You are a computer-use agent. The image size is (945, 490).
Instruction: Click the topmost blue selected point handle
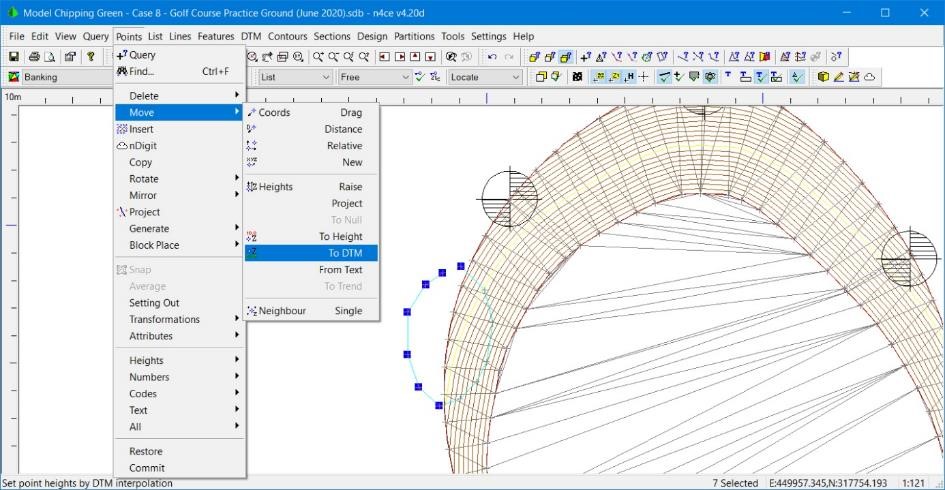(461, 266)
